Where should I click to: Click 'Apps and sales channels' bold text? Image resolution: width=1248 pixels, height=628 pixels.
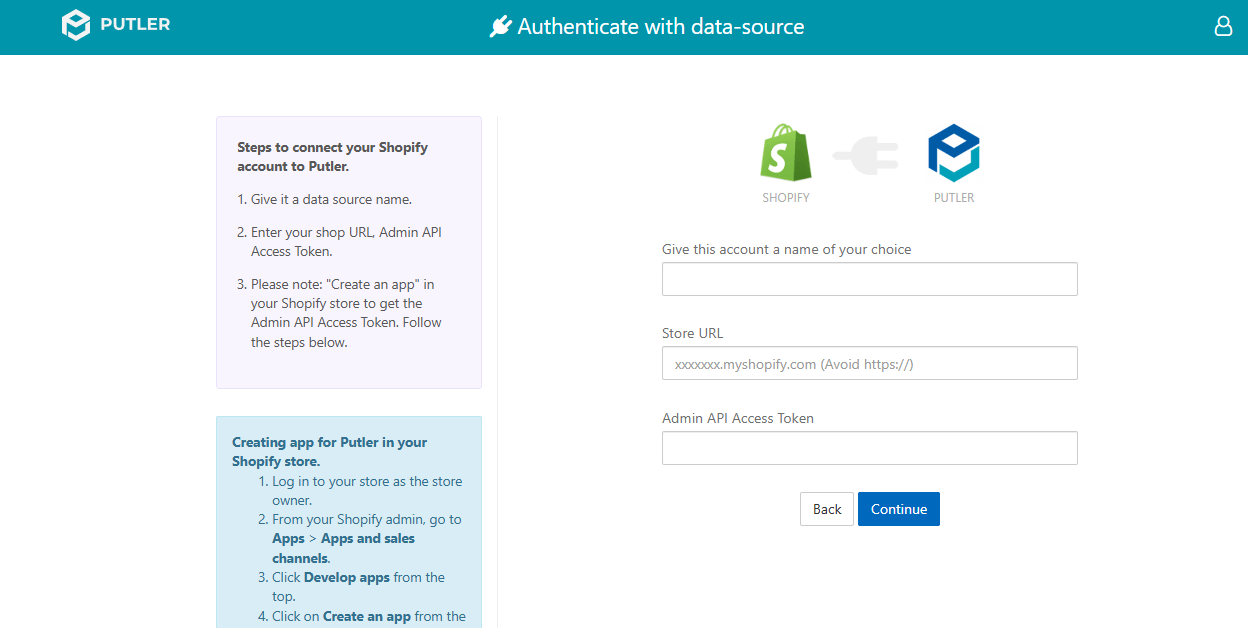[x=343, y=548]
